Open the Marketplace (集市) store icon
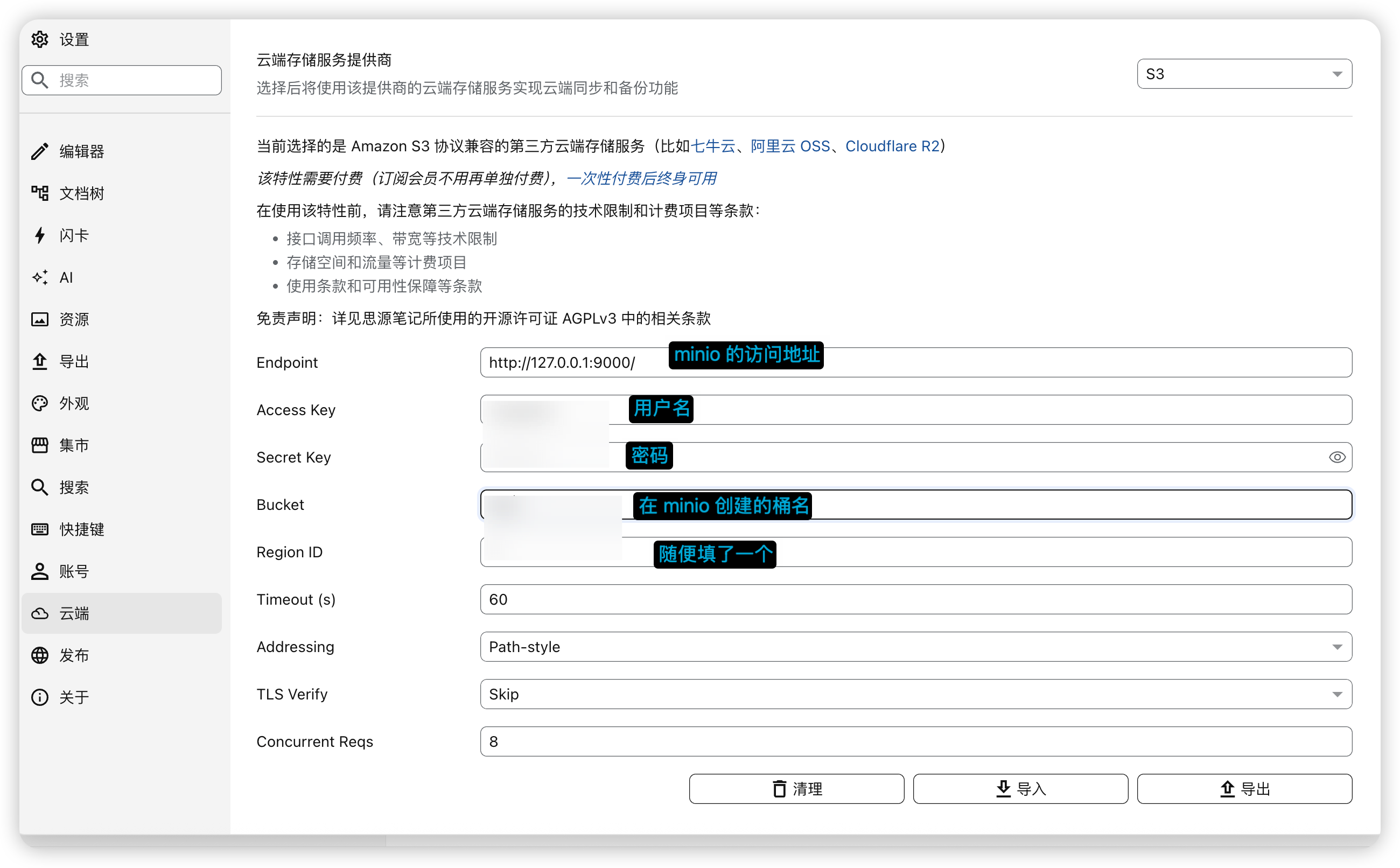 click(40, 445)
